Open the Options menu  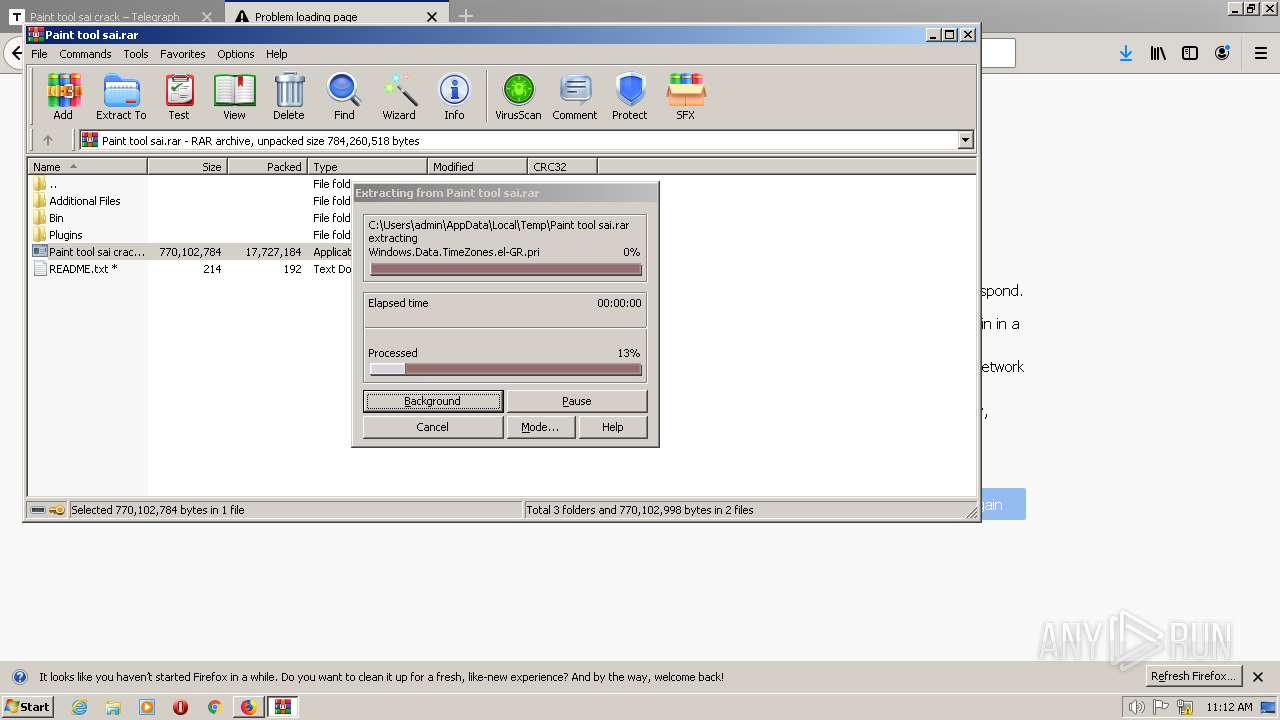point(236,54)
